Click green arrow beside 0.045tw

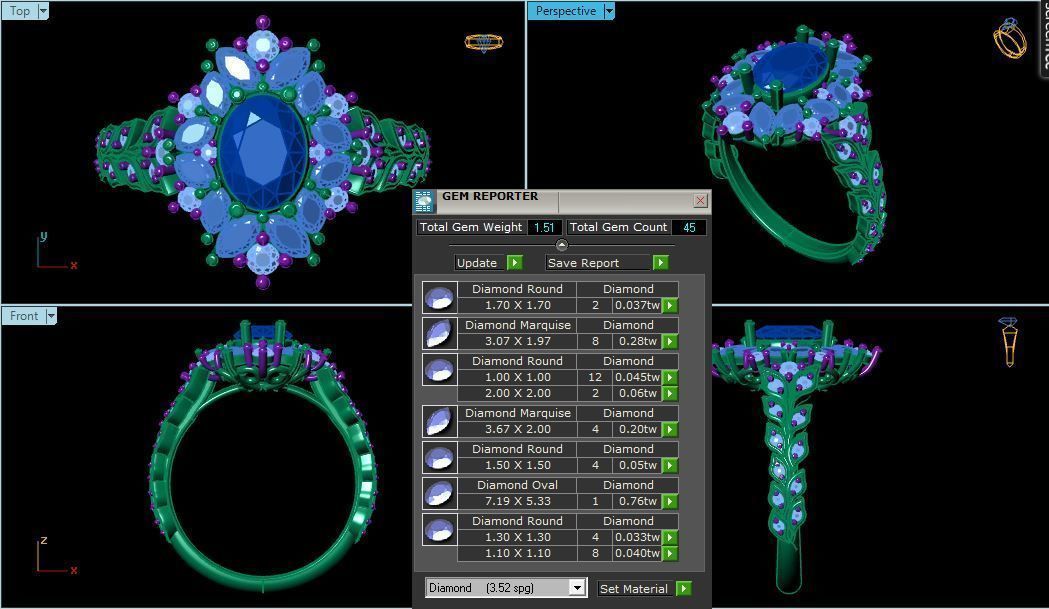pos(670,378)
